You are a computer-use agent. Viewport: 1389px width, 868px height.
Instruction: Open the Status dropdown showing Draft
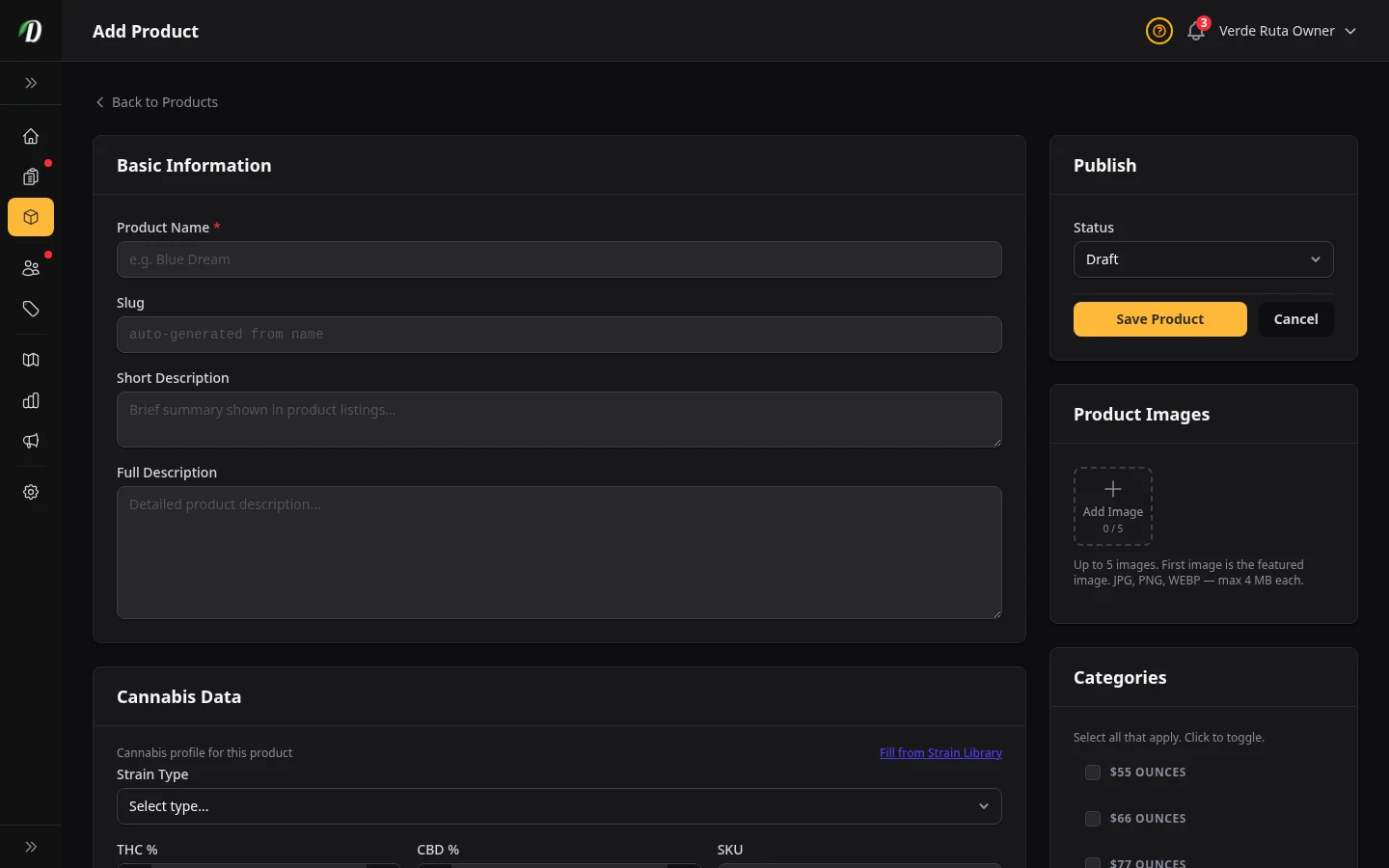1204,259
